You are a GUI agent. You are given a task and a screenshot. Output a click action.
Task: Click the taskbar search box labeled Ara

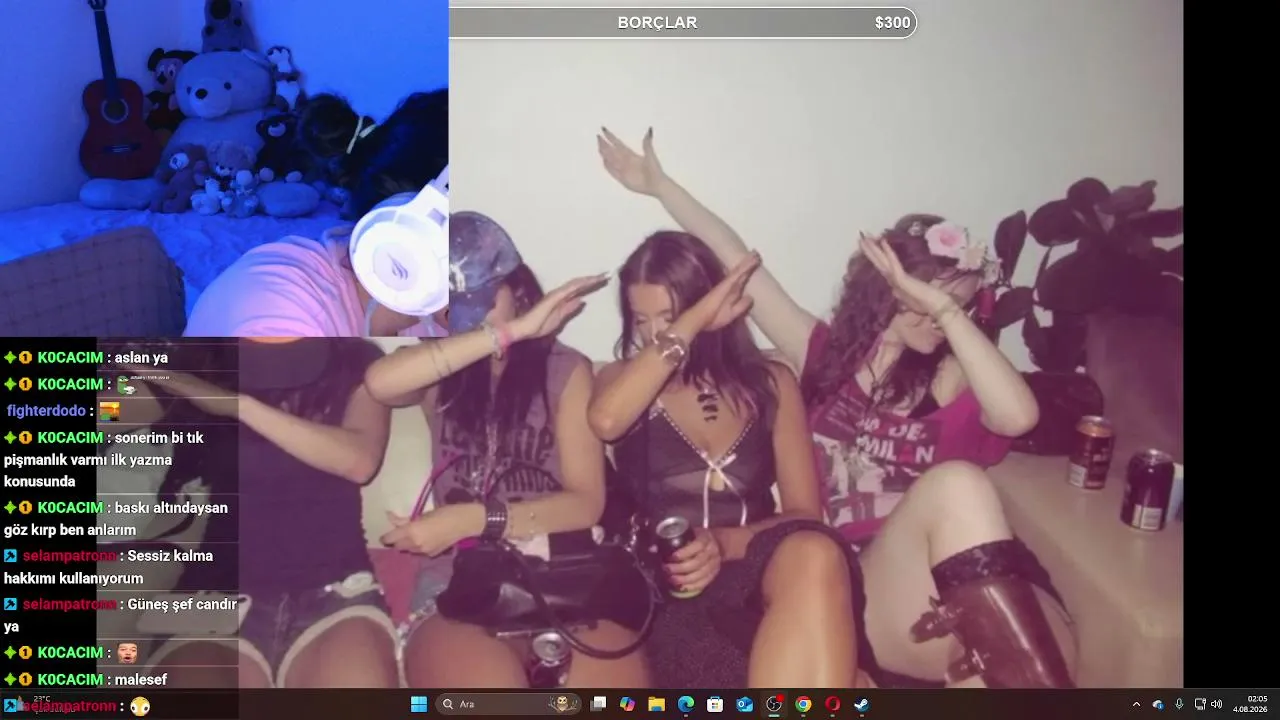(508, 704)
